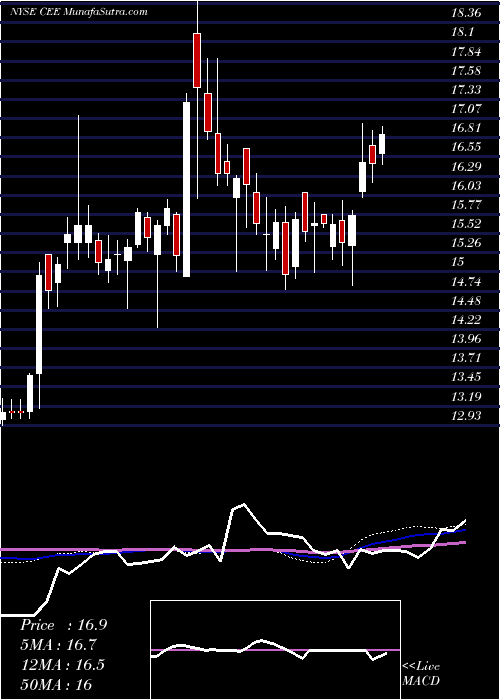Click the 16.03 price axis label
Screen dimensions: 500x700
(x=466, y=185)
